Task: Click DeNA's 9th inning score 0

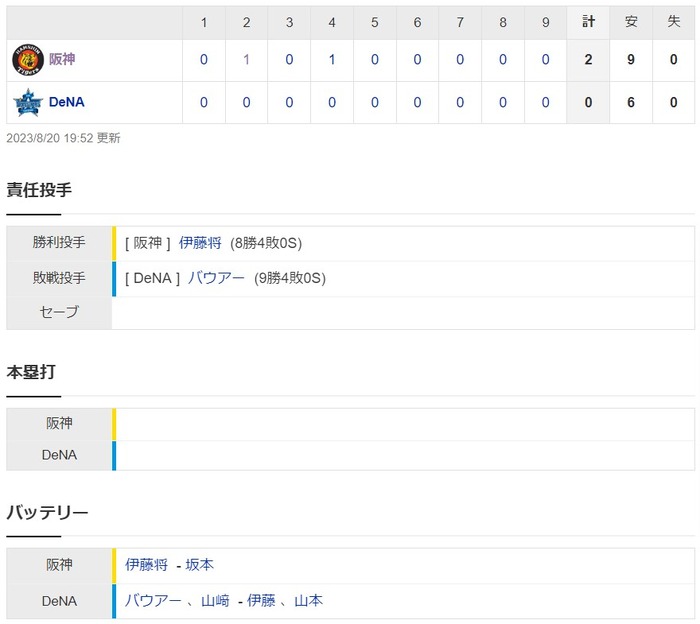Action: 545,102
